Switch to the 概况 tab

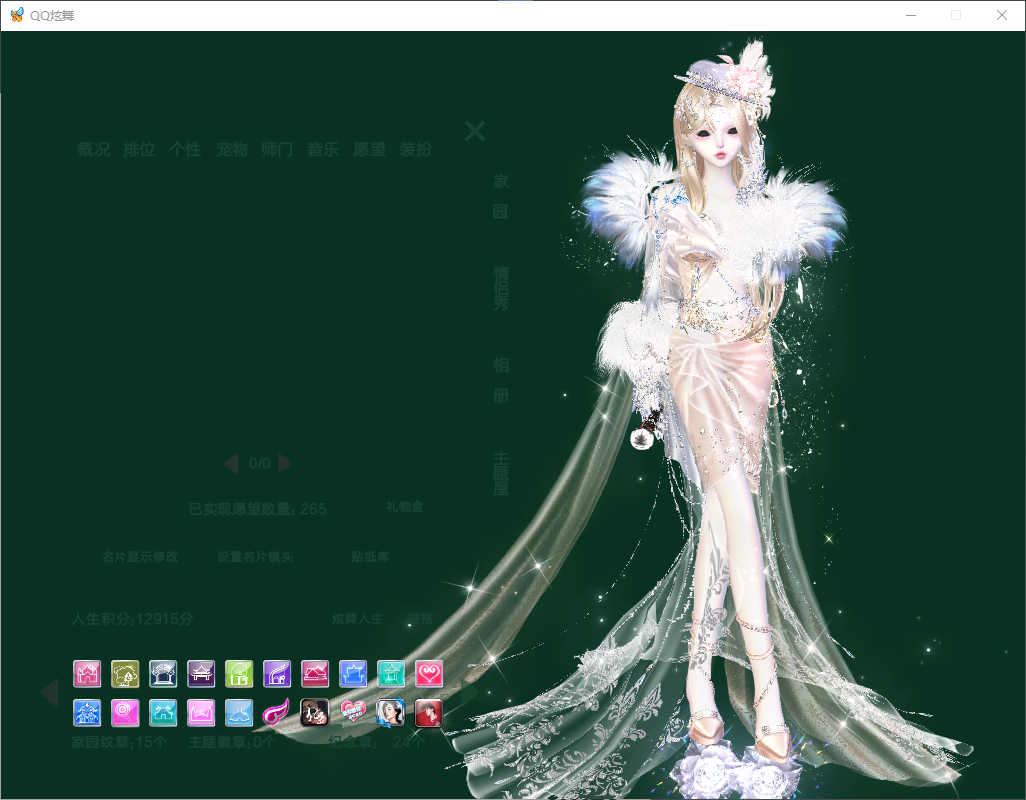pos(94,150)
